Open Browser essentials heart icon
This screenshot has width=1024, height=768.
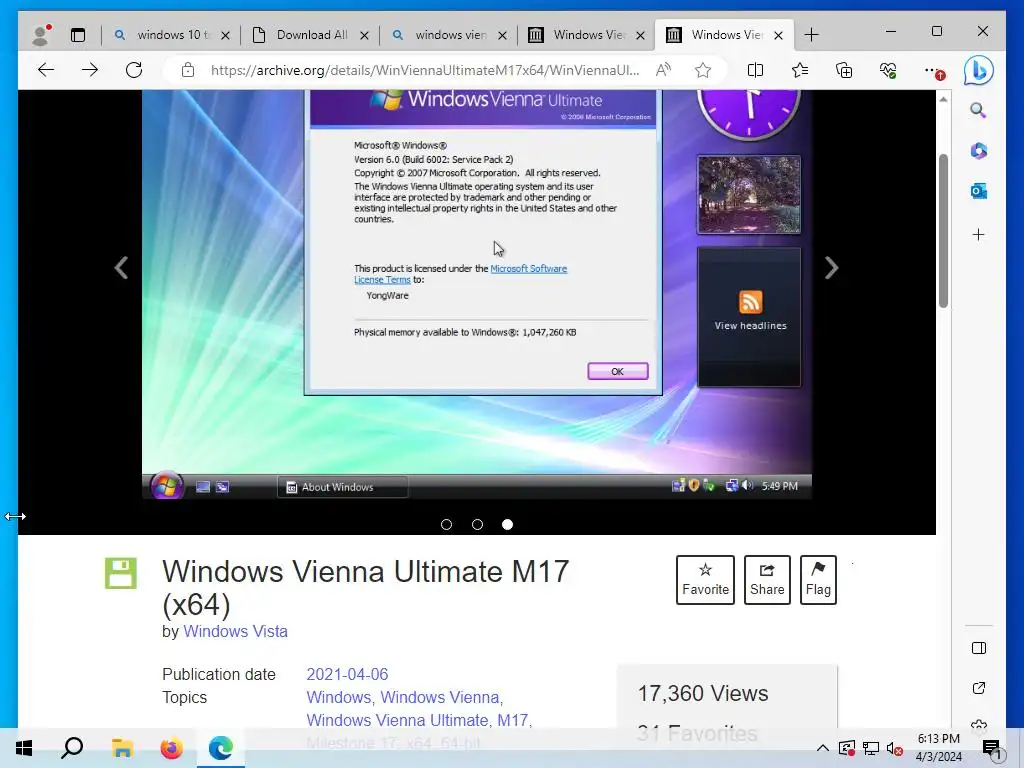coord(888,70)
